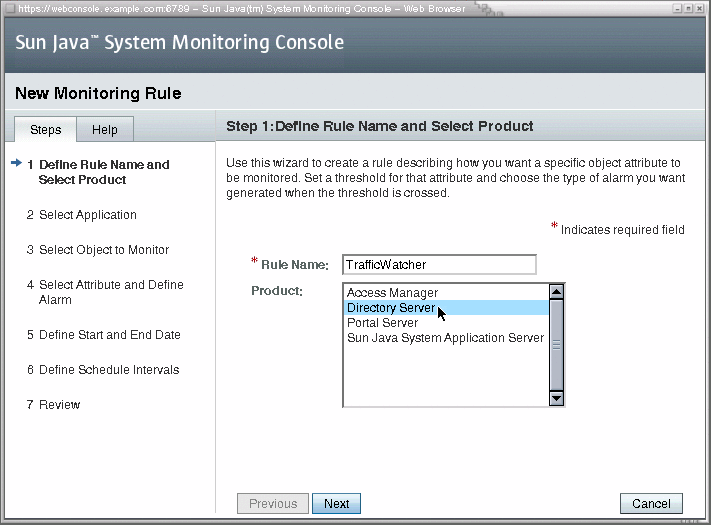This screenshot has height=525, width=711.
Task: Close the browser window
Action: [x=699, y=8]
